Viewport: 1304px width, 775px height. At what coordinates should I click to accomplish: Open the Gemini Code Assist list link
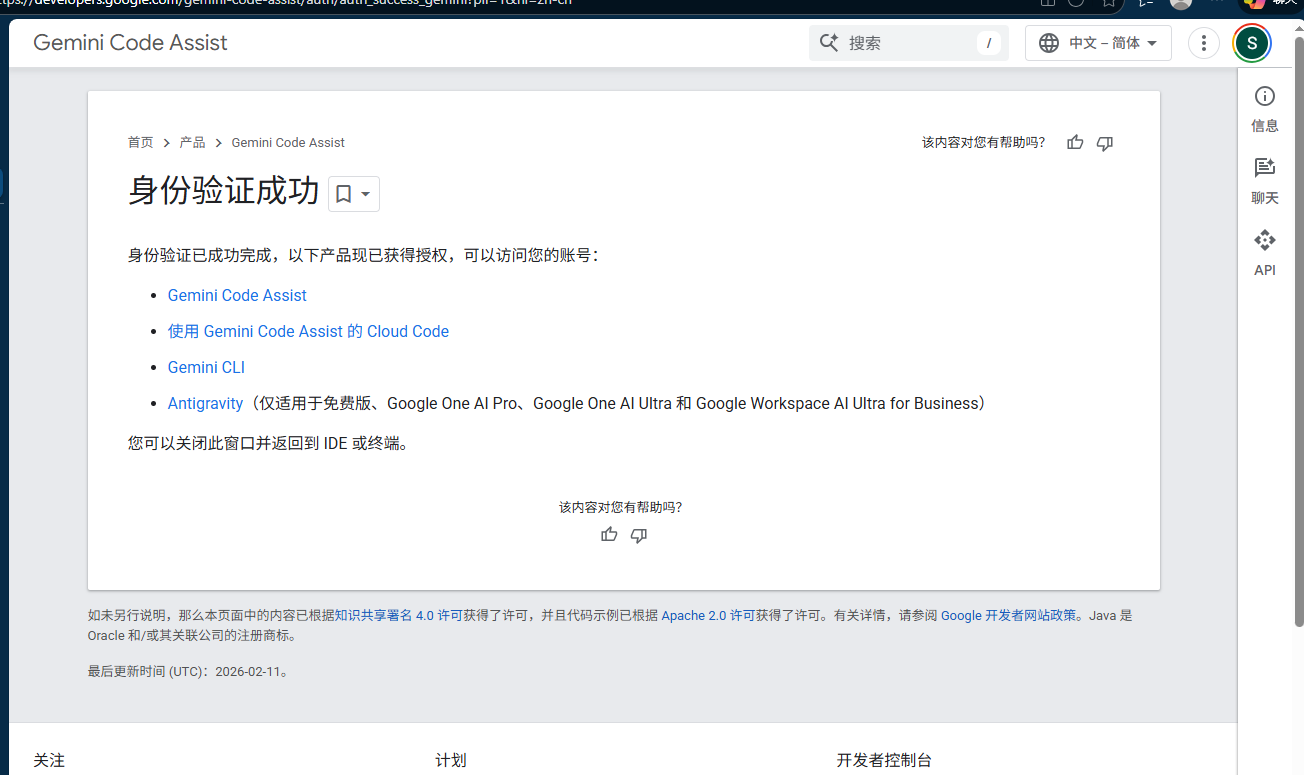(237, 295)
